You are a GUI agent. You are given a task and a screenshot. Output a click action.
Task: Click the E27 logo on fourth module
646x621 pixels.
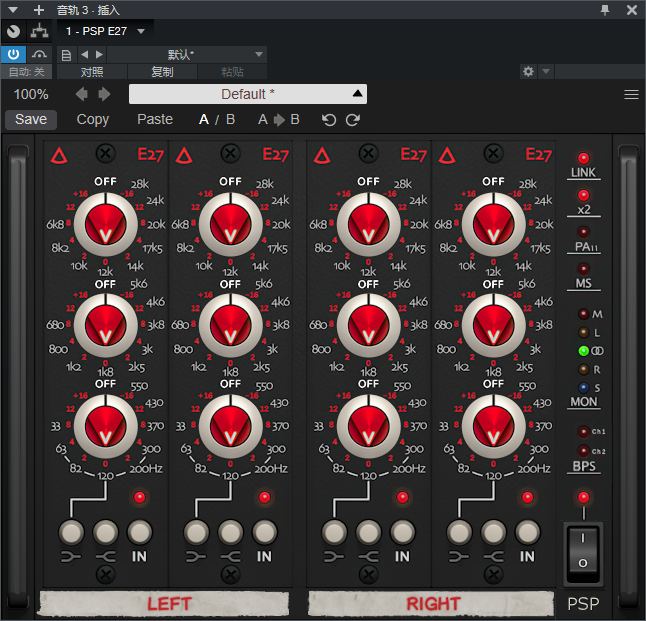point(538,155)
